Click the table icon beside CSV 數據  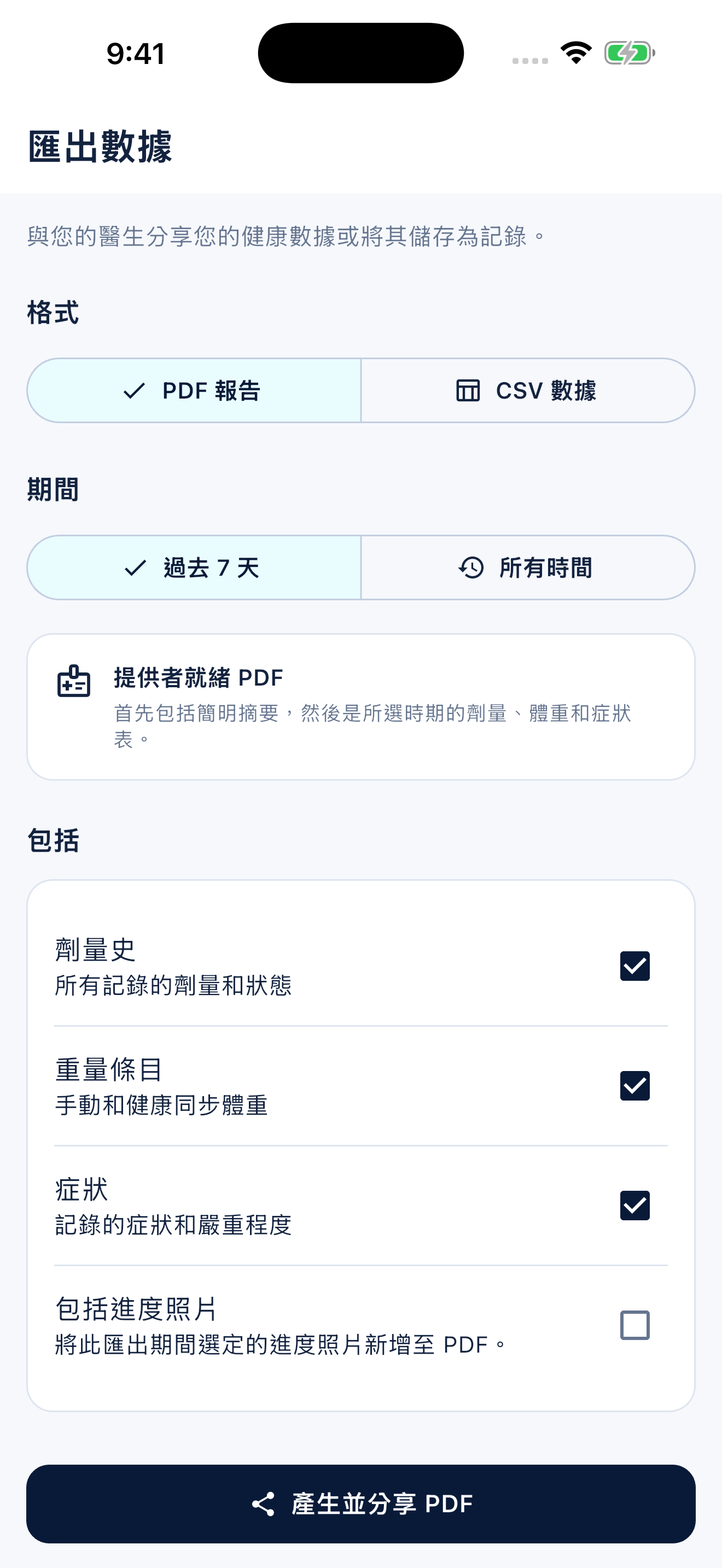pyautogui.click(x=468, y=391)
